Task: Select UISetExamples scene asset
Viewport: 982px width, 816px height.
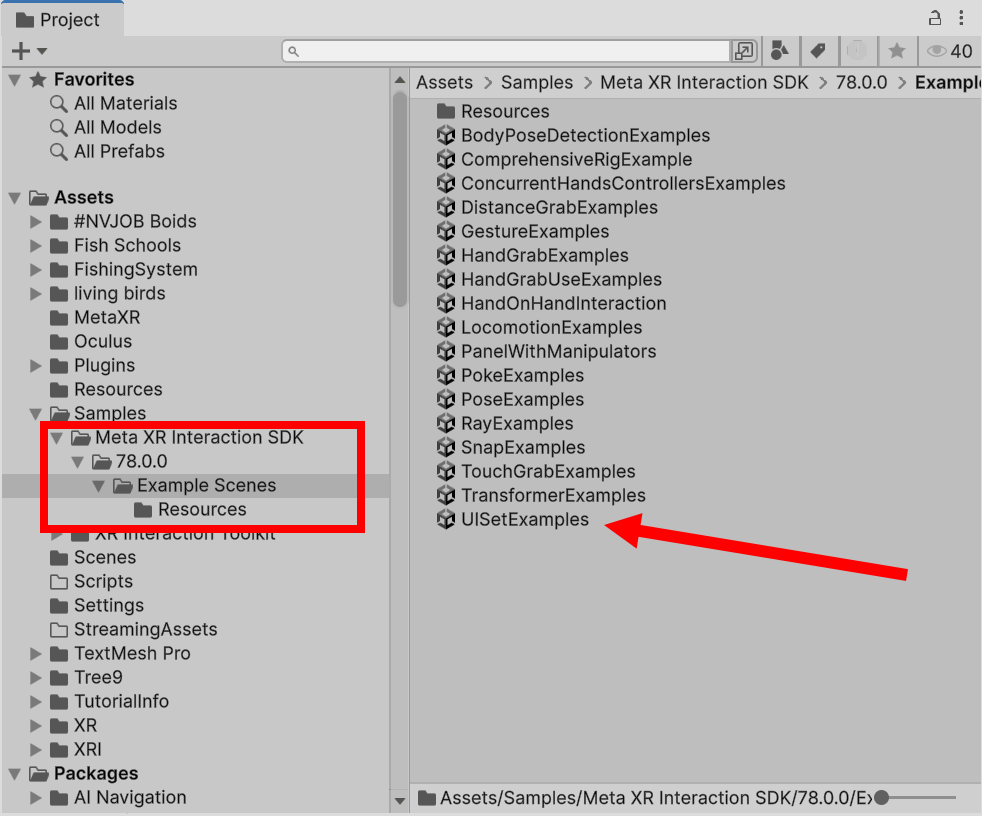Action: tap(513, 519)
